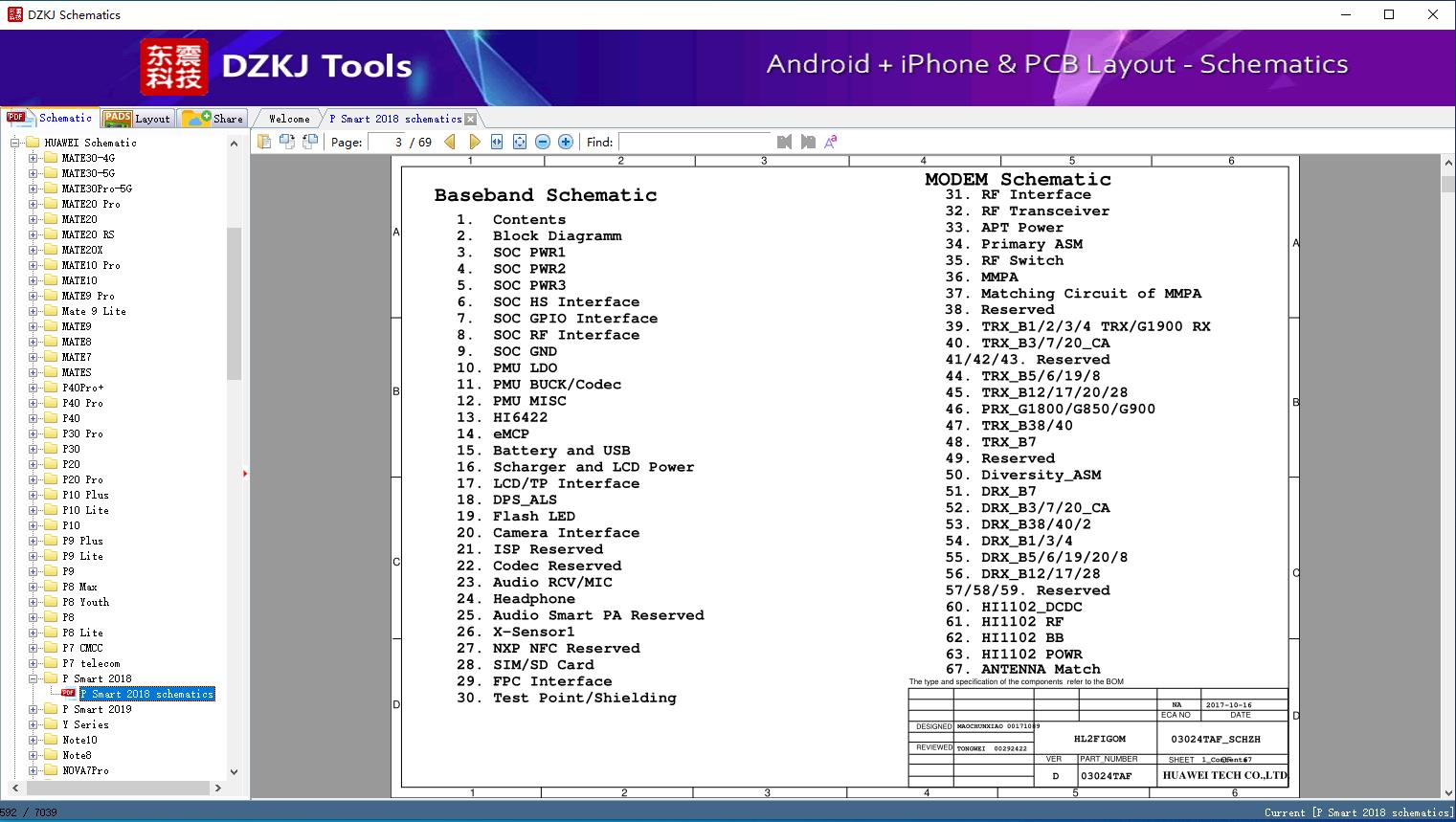Image resolution: width=1456 pixels, height=822 pixels.
Task: Select the Note10 tree item
Action: coord(79,740)
